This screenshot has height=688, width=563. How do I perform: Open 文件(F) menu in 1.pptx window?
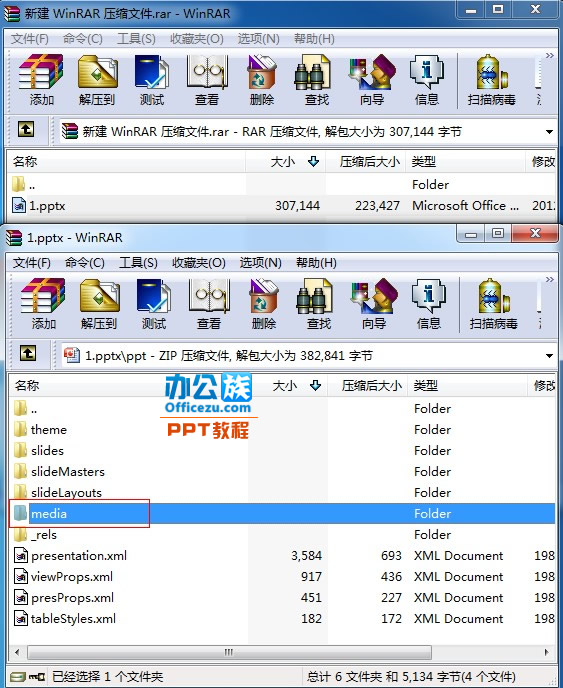31,262
